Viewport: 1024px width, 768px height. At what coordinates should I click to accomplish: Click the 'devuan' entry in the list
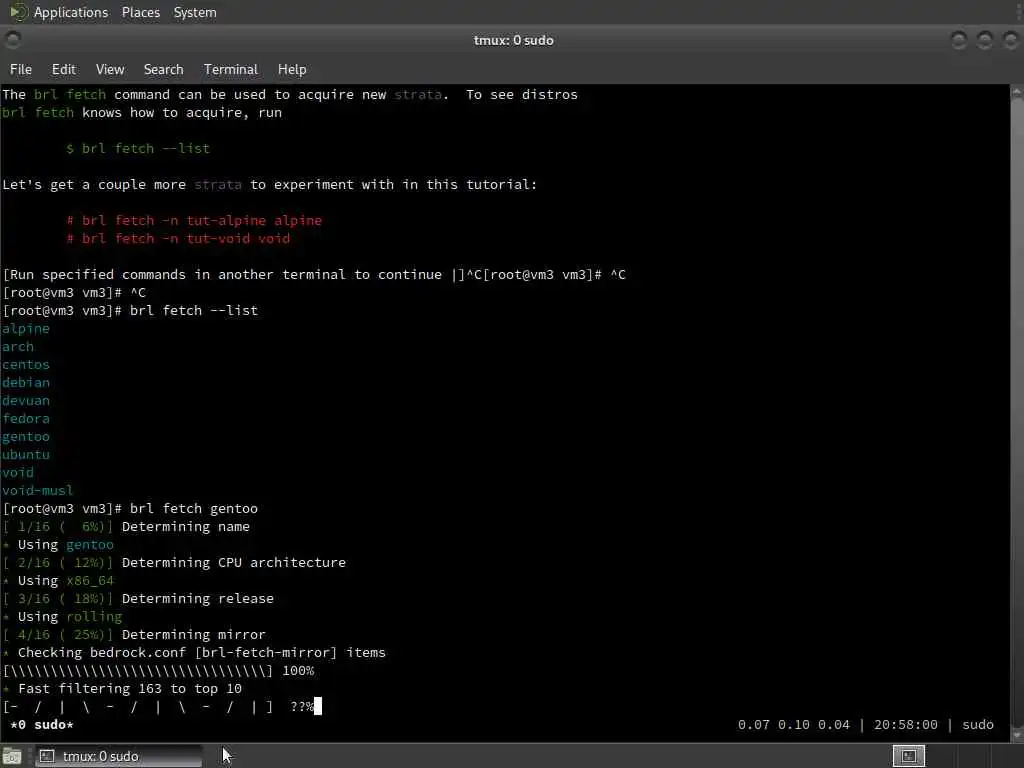click(25, 400)
